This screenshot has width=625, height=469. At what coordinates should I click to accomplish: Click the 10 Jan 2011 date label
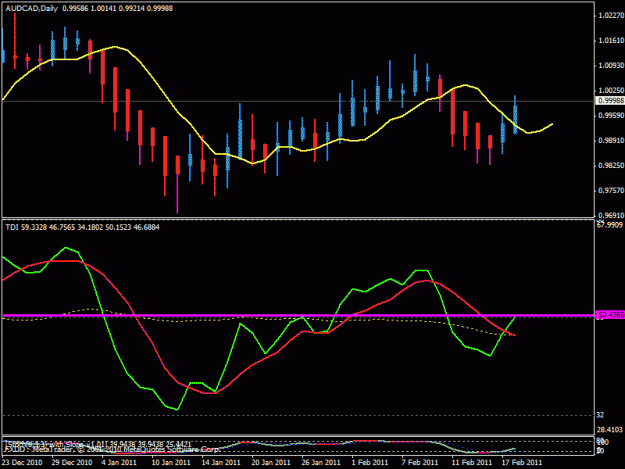coord(171,463)
